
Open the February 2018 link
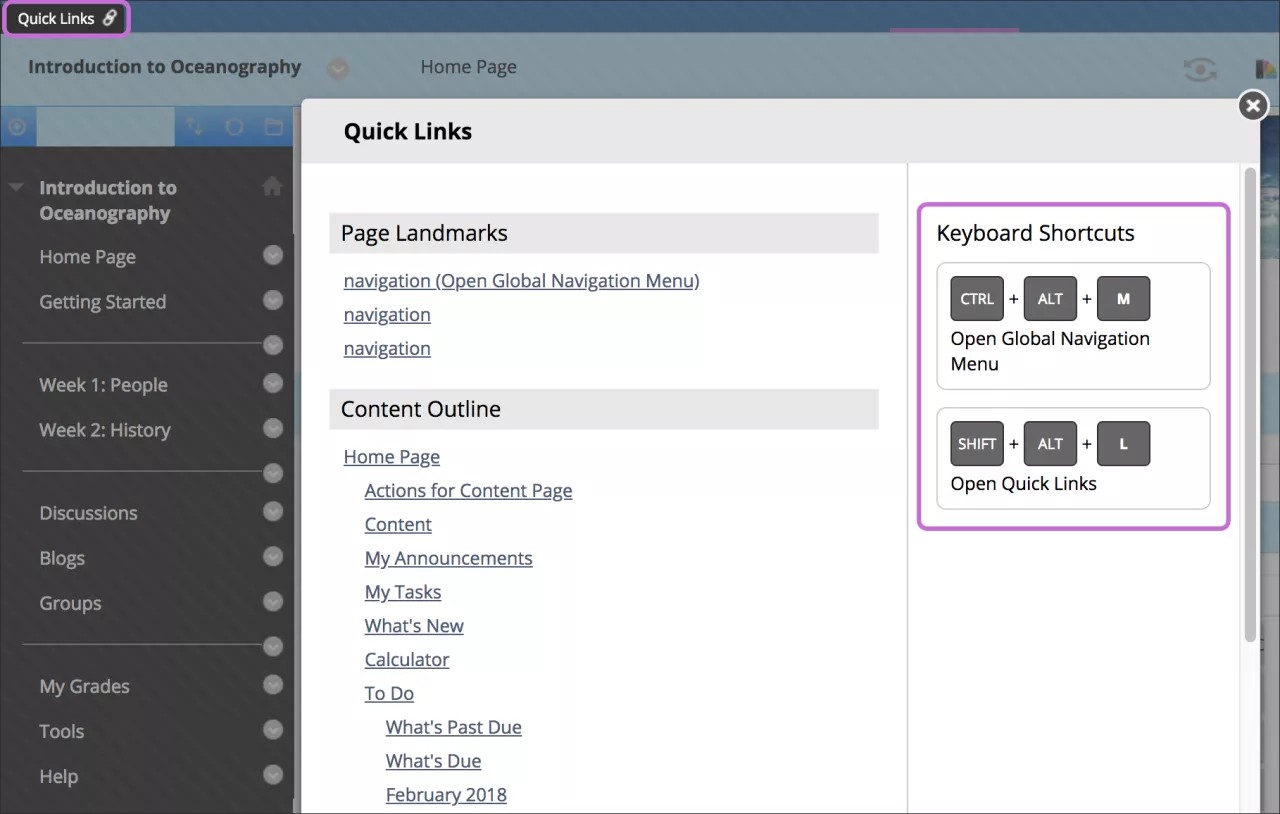click(446, 794)
